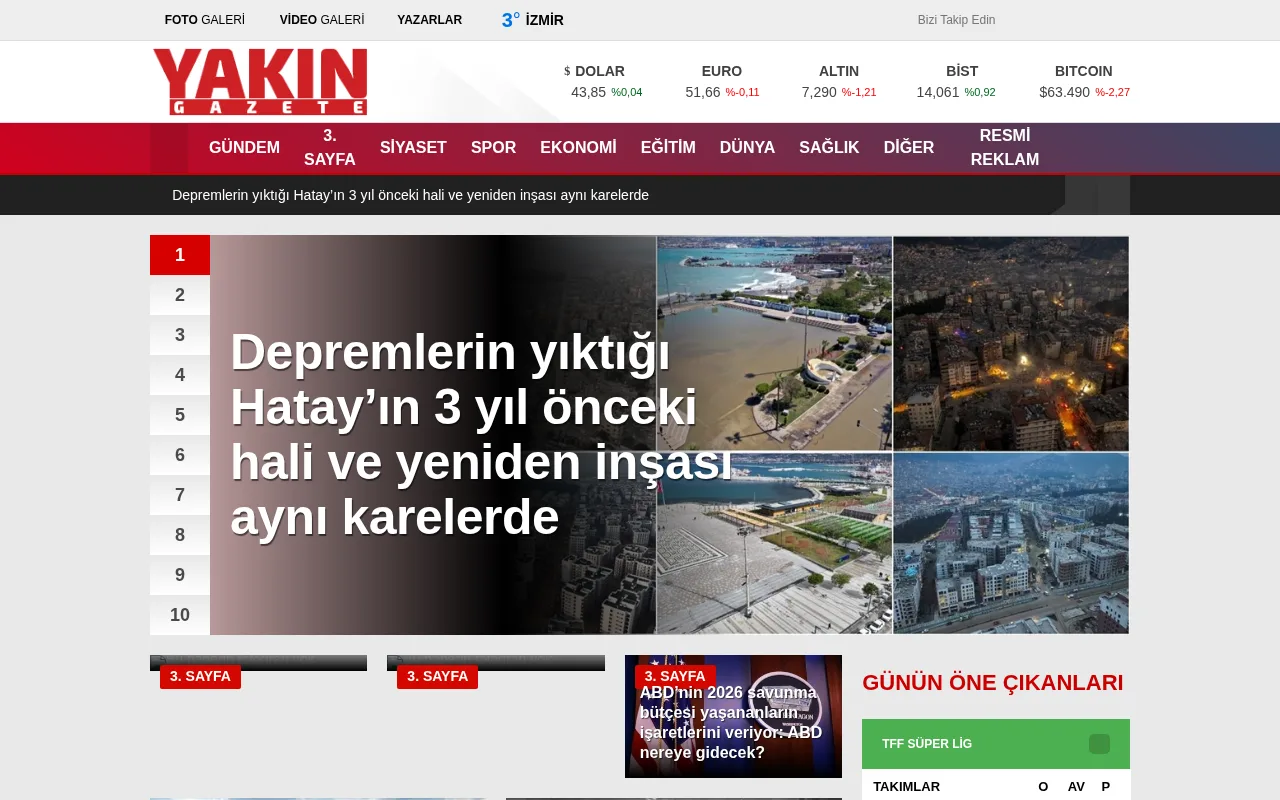
Task: Click Bizi Takip Edin
Action: [955, 19]
